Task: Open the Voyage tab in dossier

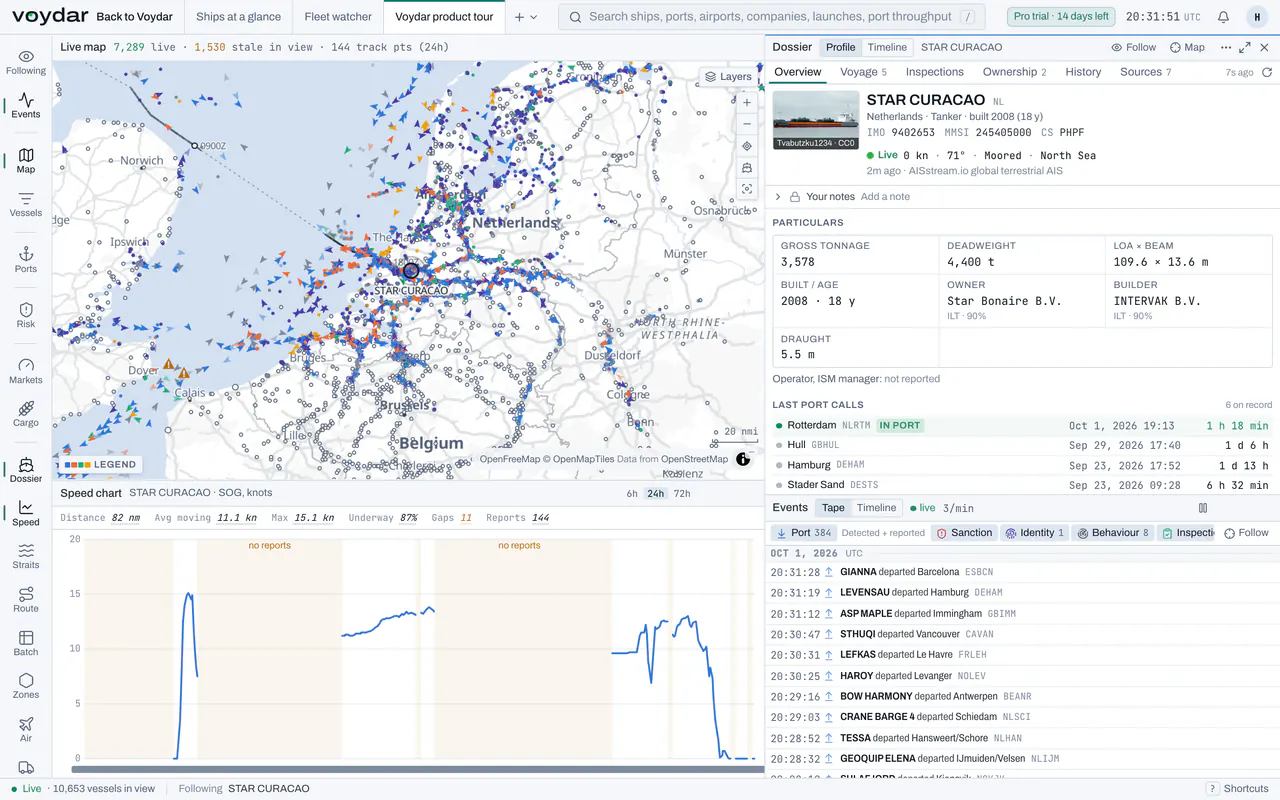Action: 863,72
